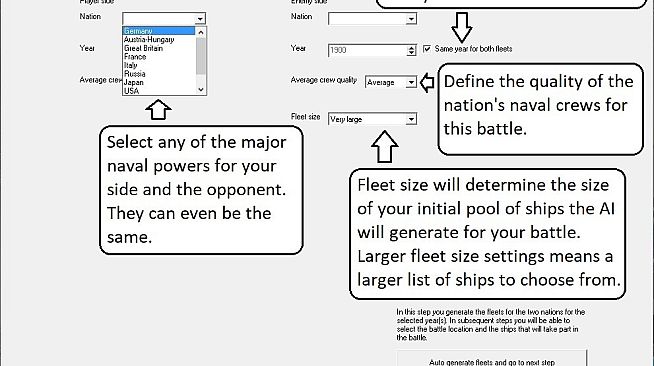Increase enemy year with up spinner arrow
Image resolution: width=654 pixels, height=366 pixels.
pyautogui.click(x=412, y=48)
